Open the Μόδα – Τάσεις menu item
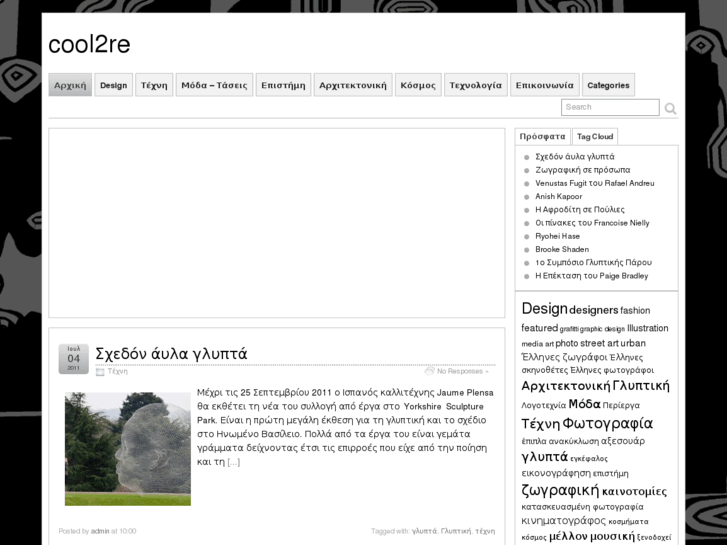This screenshot has height=545, width=727. pos(214,85)
